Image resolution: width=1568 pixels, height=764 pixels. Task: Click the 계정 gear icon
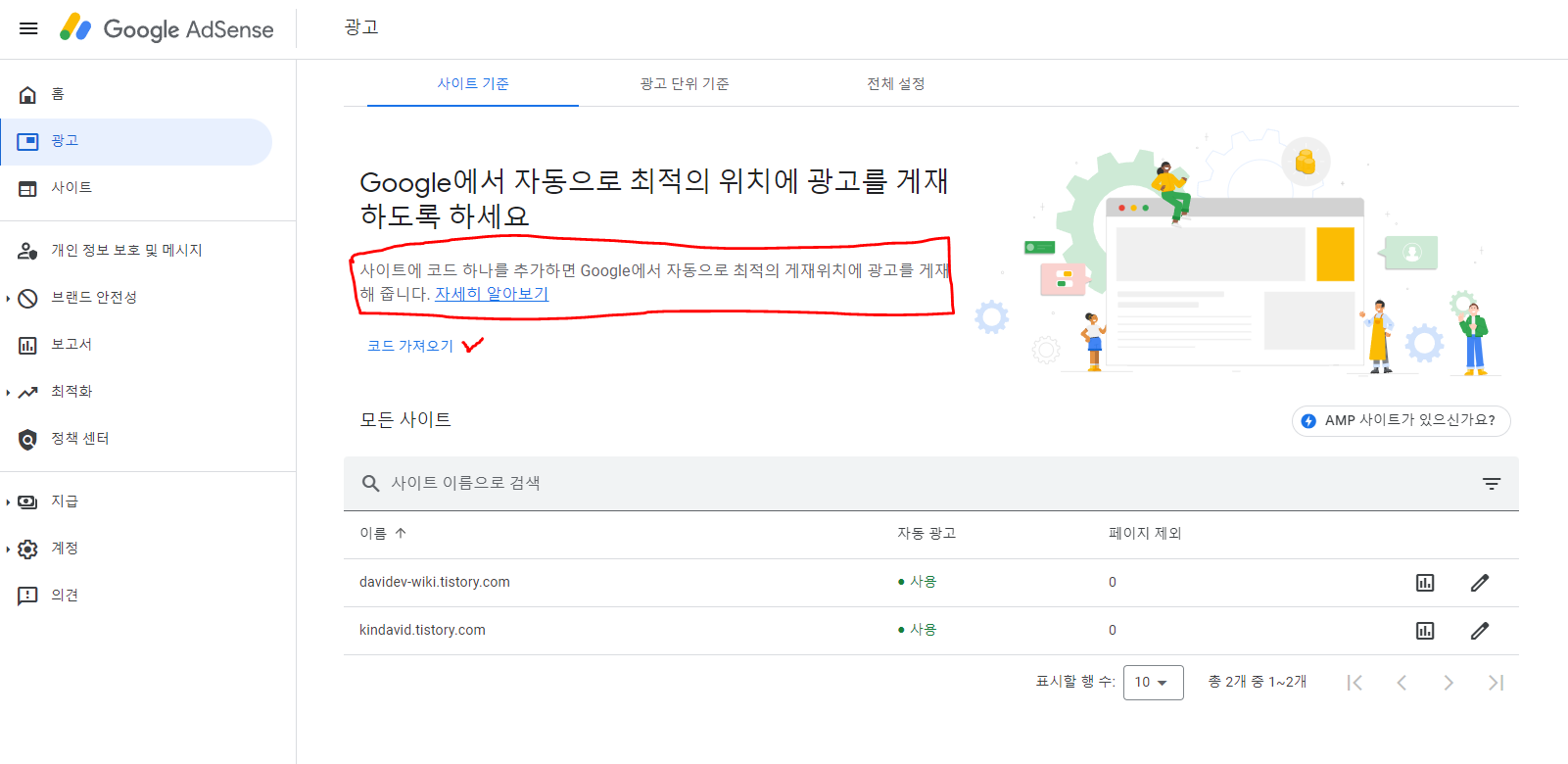[27, 549]
